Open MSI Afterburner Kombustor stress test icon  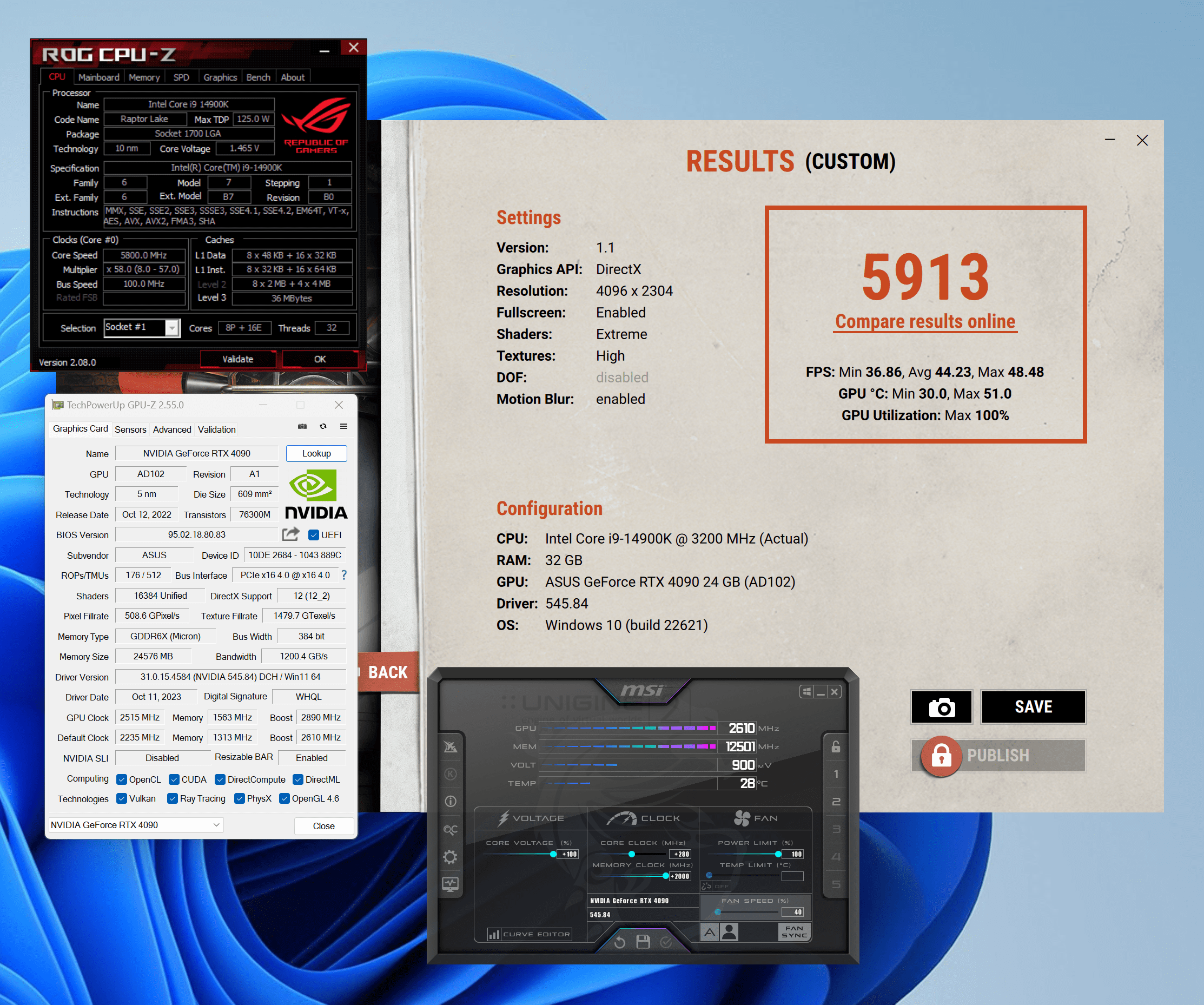(451, 774)
